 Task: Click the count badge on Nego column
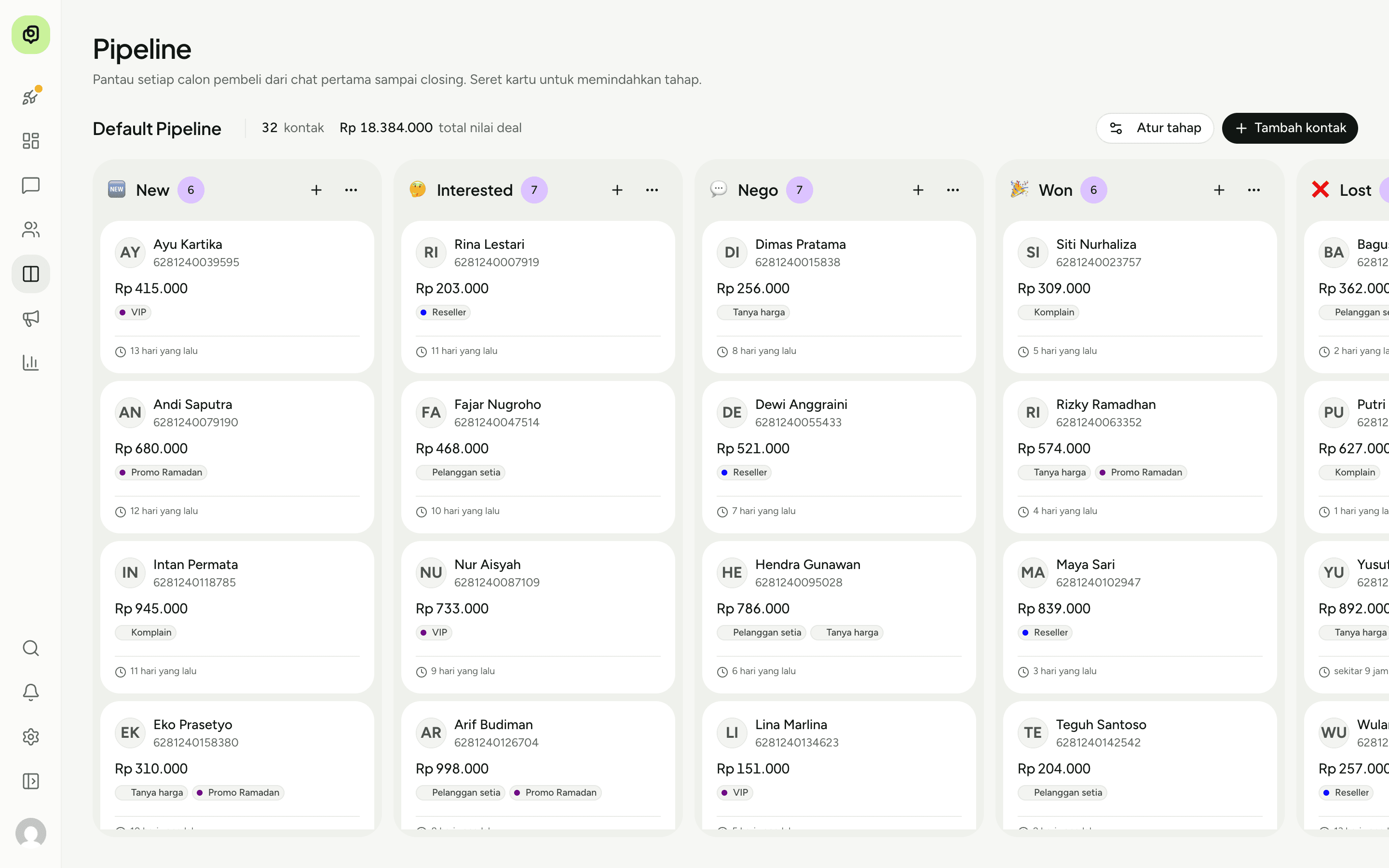(x=800, y=190)
